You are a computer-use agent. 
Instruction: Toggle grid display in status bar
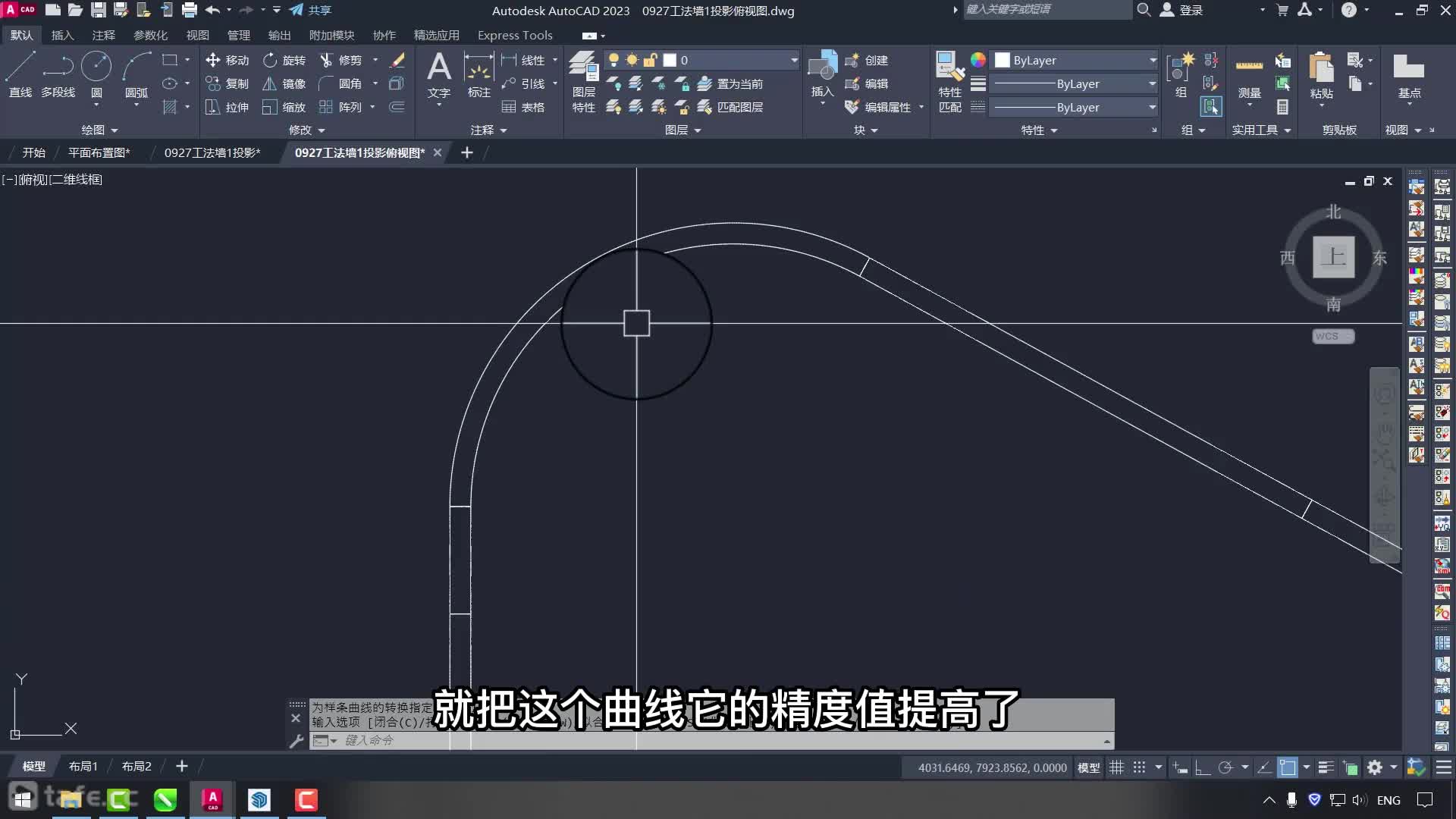pos(1116,767)
